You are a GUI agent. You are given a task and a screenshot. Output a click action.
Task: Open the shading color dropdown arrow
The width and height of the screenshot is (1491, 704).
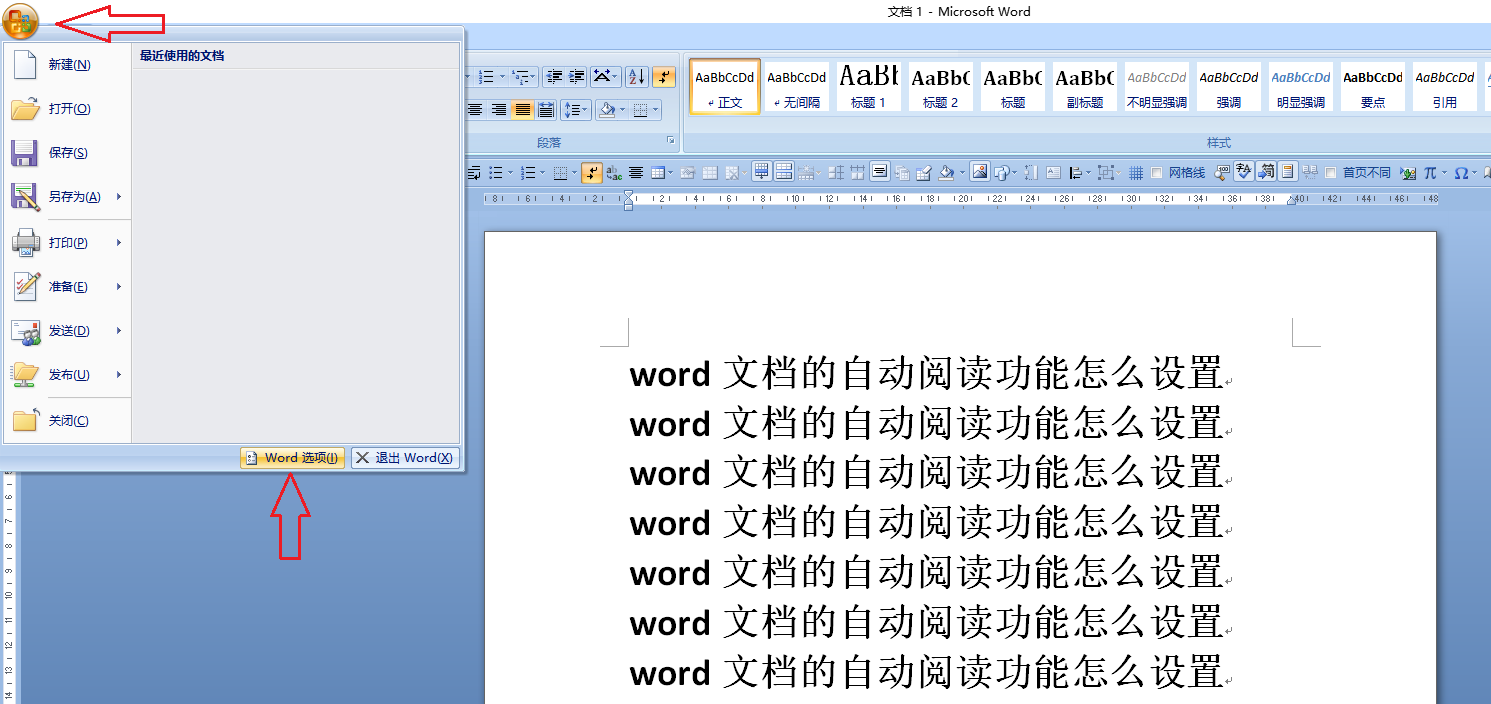[623, 110]
